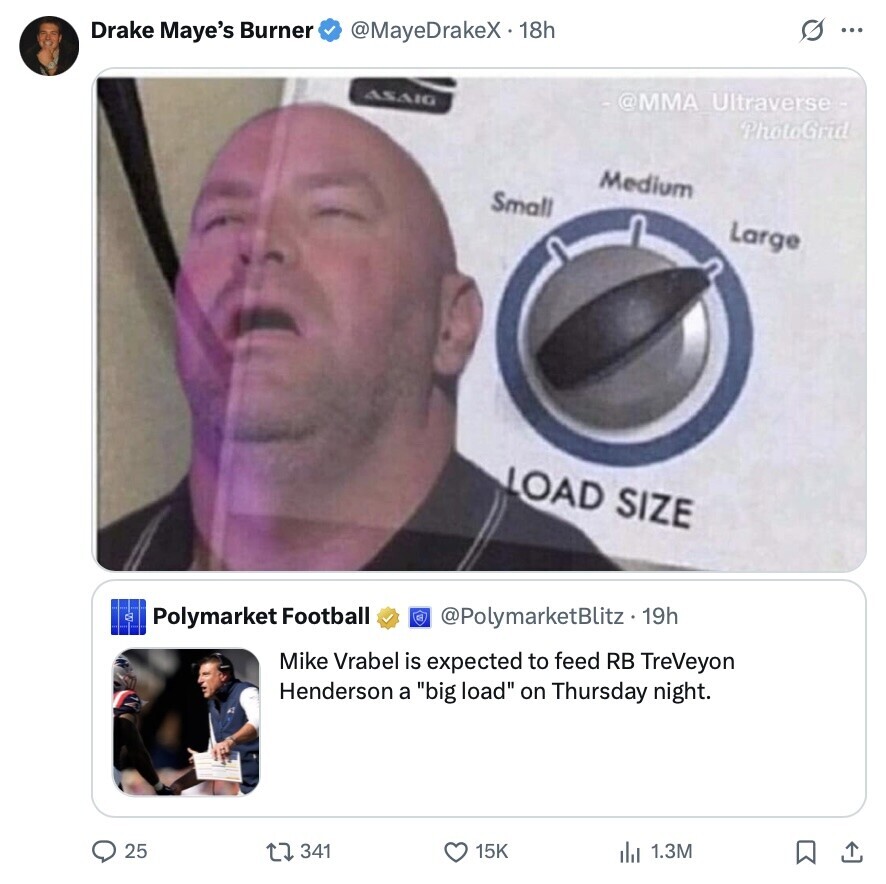Screen dimensions: 886x884
Task: Click the reply comment icon
Action: pyautogui.click(x=105, y=851)
